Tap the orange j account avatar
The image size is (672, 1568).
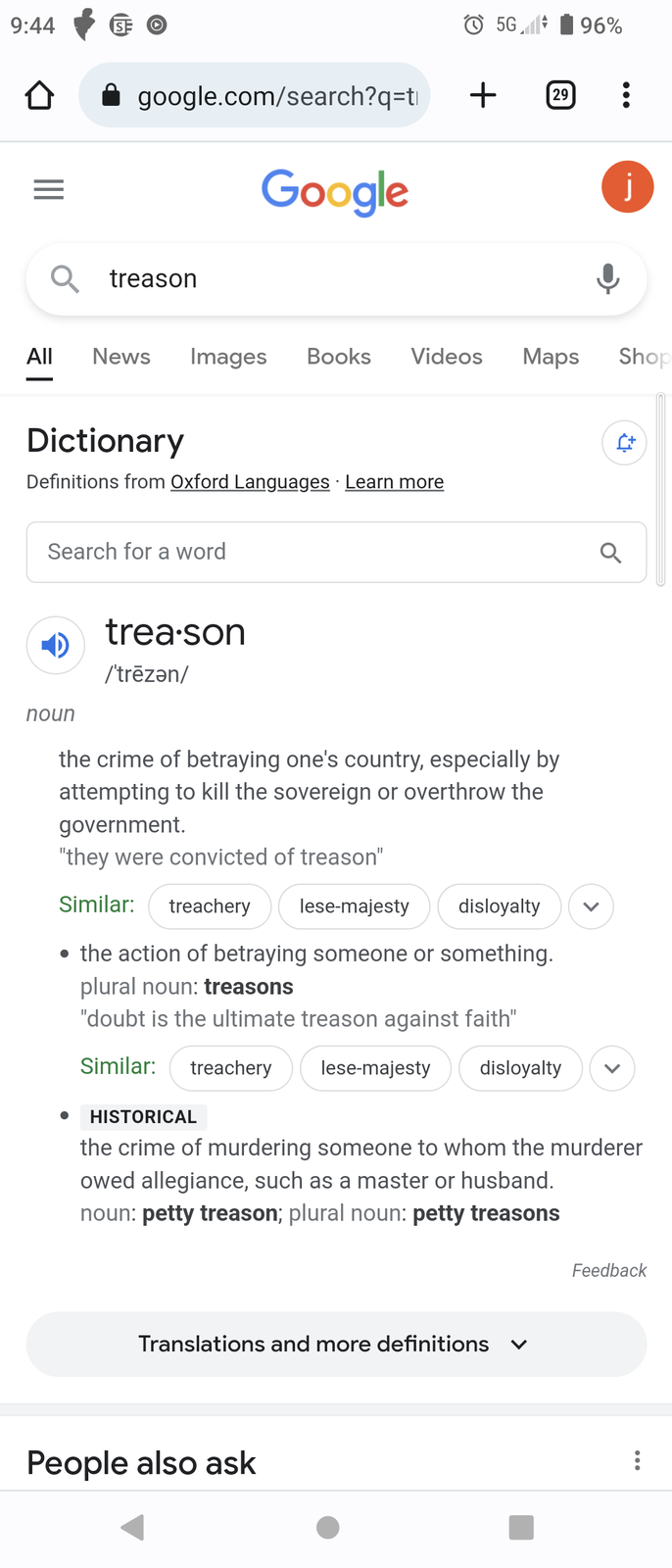pos(627,186)
